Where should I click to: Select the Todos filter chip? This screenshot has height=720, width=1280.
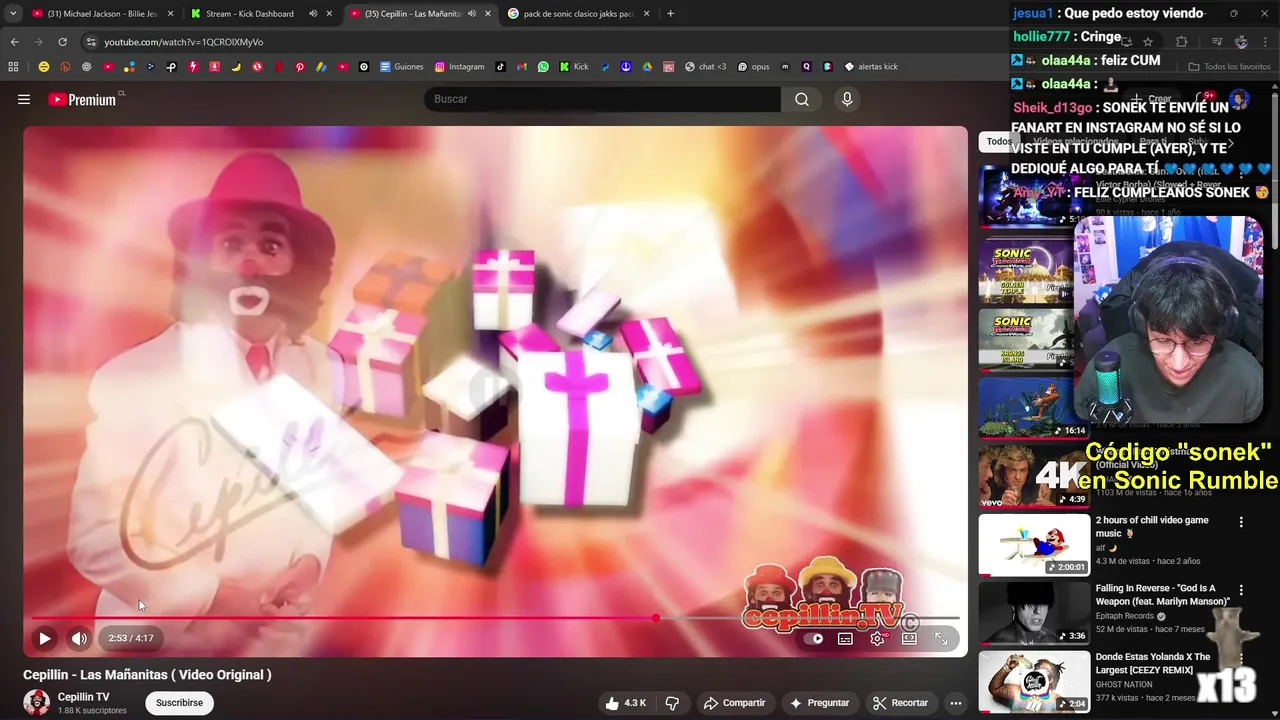coord(997,141)
